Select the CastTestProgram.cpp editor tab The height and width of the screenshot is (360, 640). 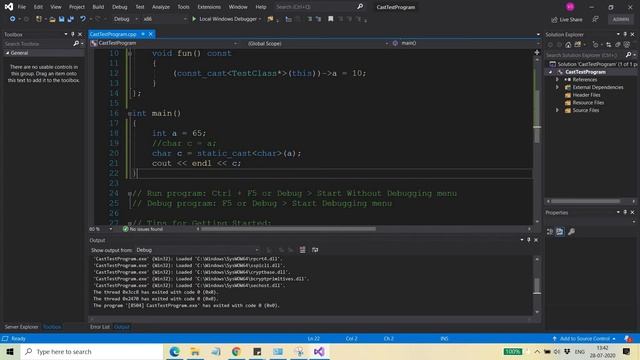click(113, 34)
